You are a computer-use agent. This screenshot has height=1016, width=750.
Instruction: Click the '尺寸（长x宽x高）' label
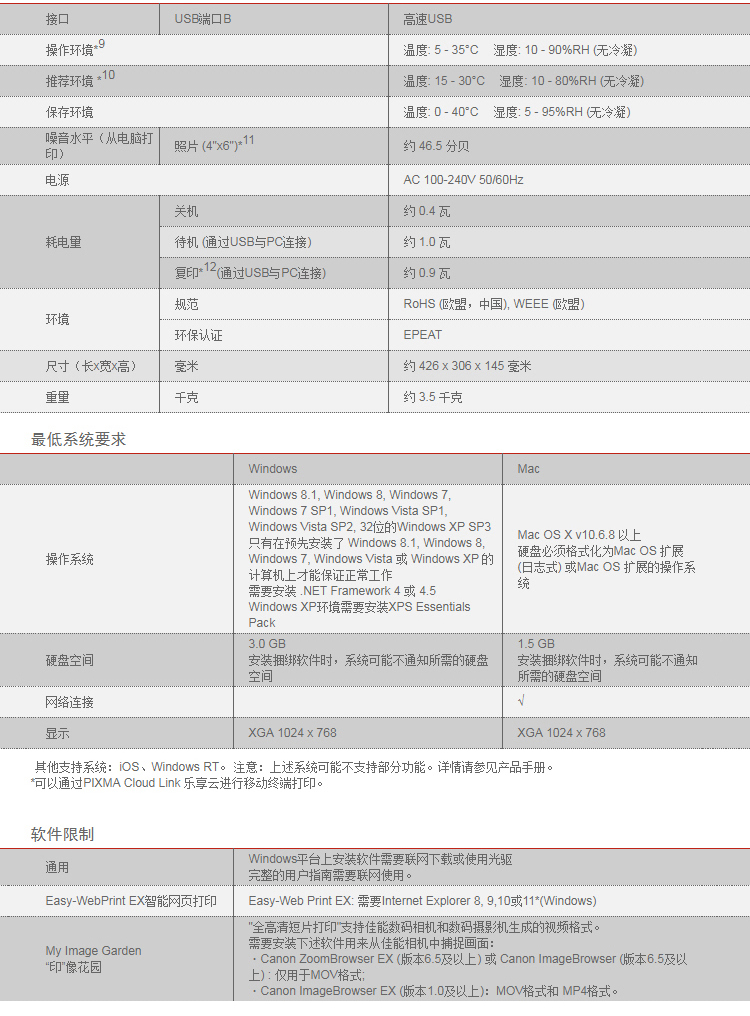point(91,367)
